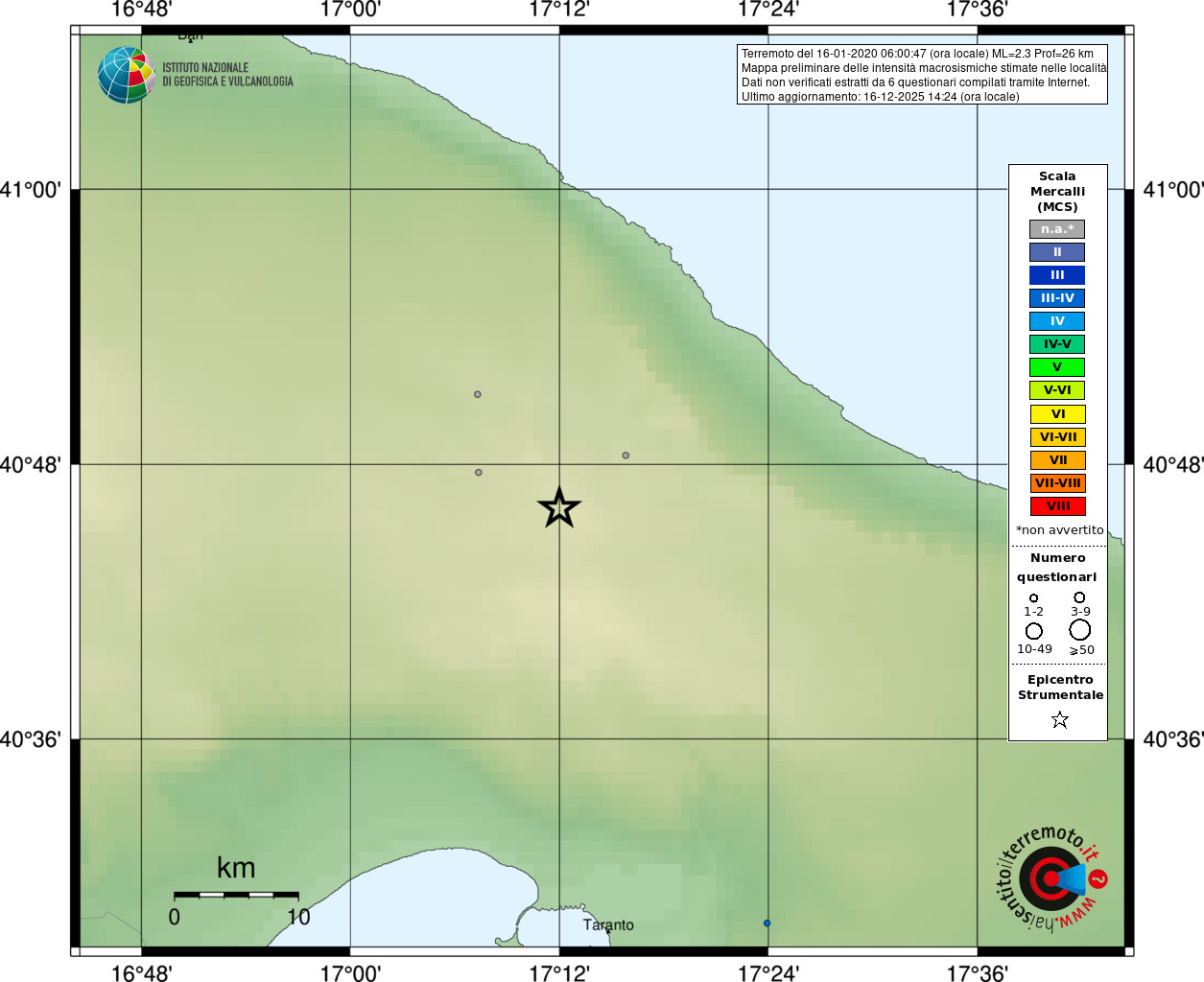This screenshot has width=1204, height=982.
Task: Click the ≥50 questionnaires circle in legend
Action: (1080, 630)
